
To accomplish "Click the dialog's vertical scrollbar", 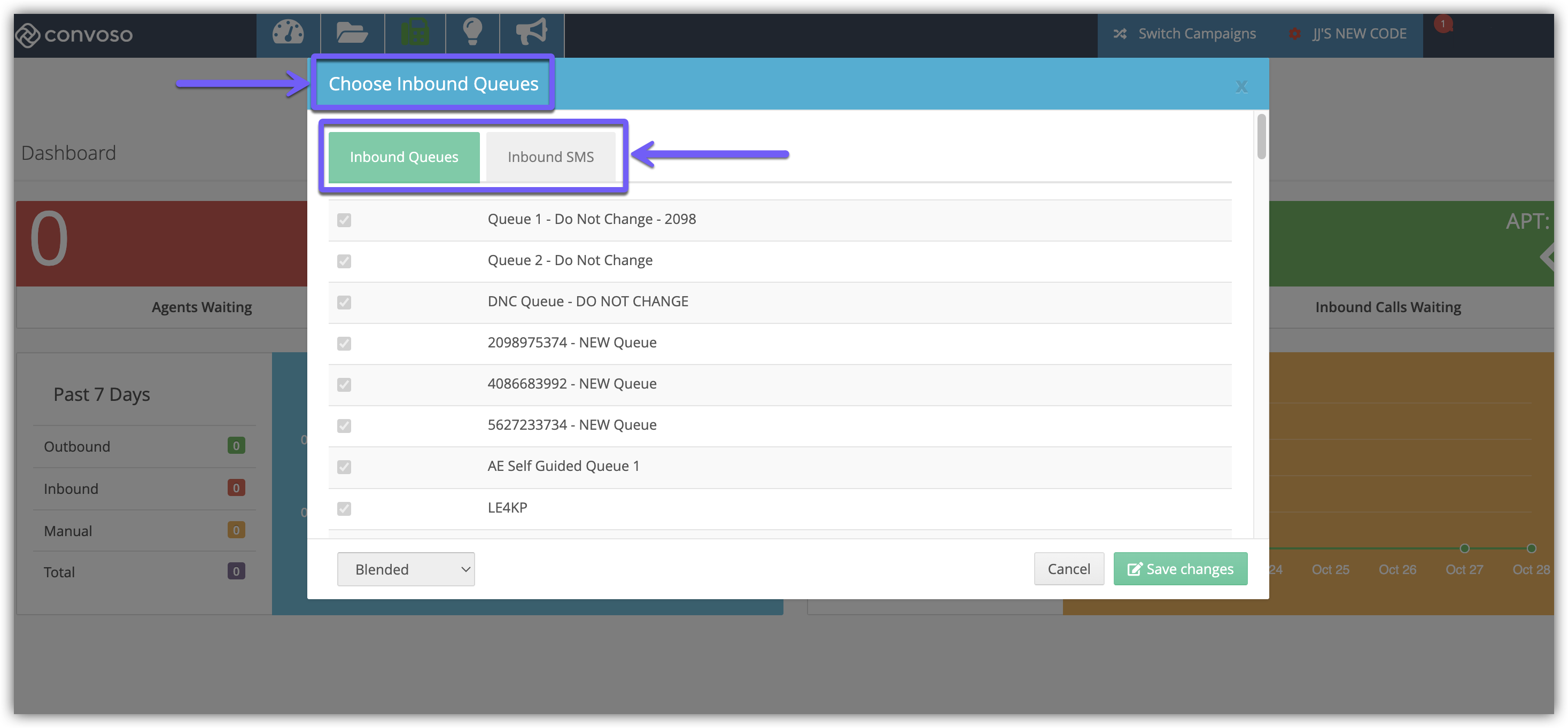I will click(1261, 137).
